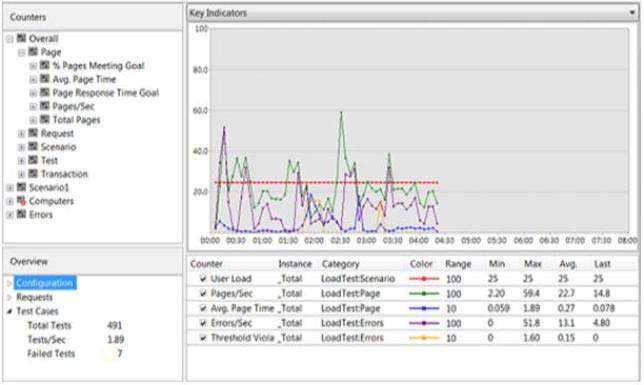
Task: Expand the Request counter node
Action: 21,134
